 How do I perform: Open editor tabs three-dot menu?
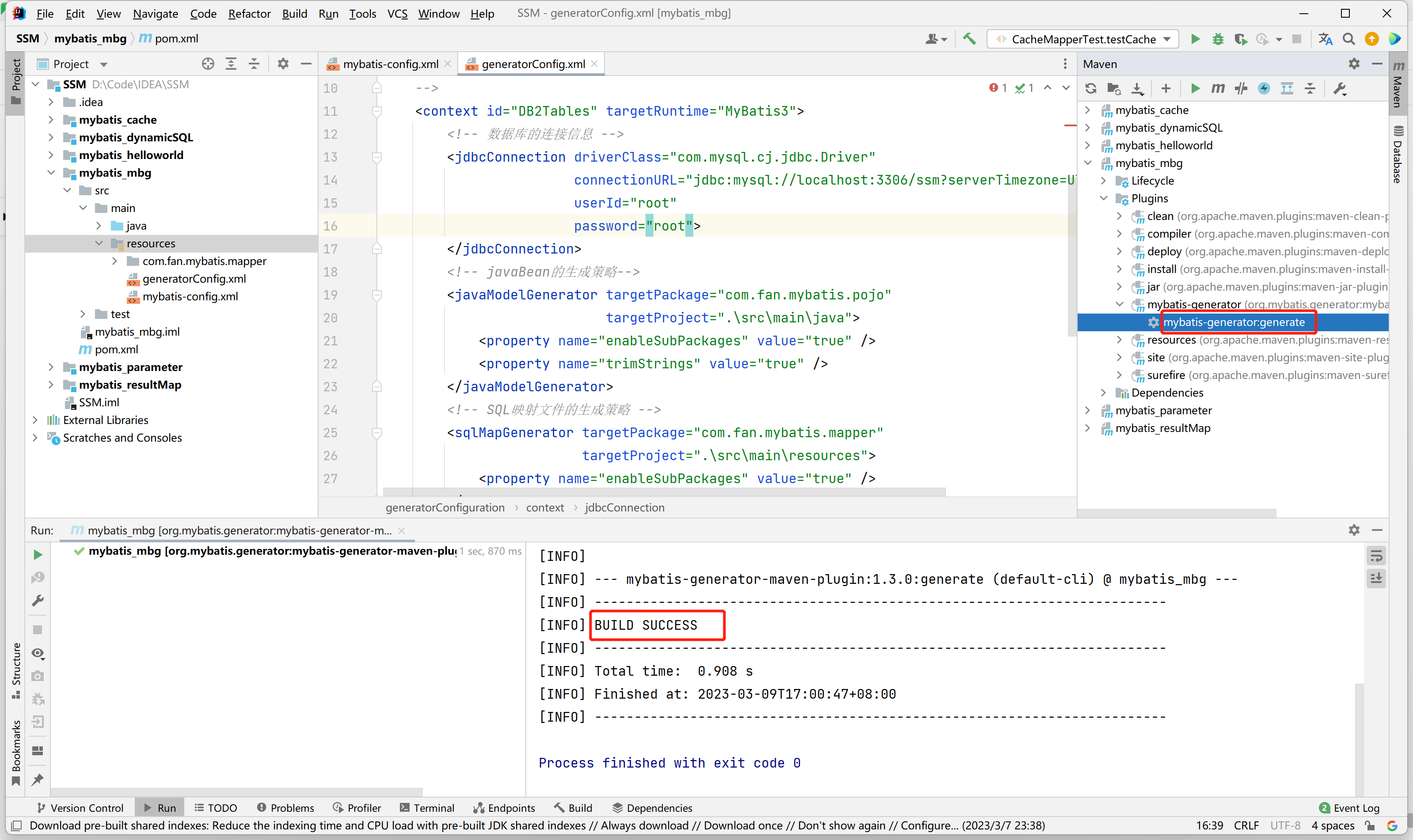(1065, 64)
